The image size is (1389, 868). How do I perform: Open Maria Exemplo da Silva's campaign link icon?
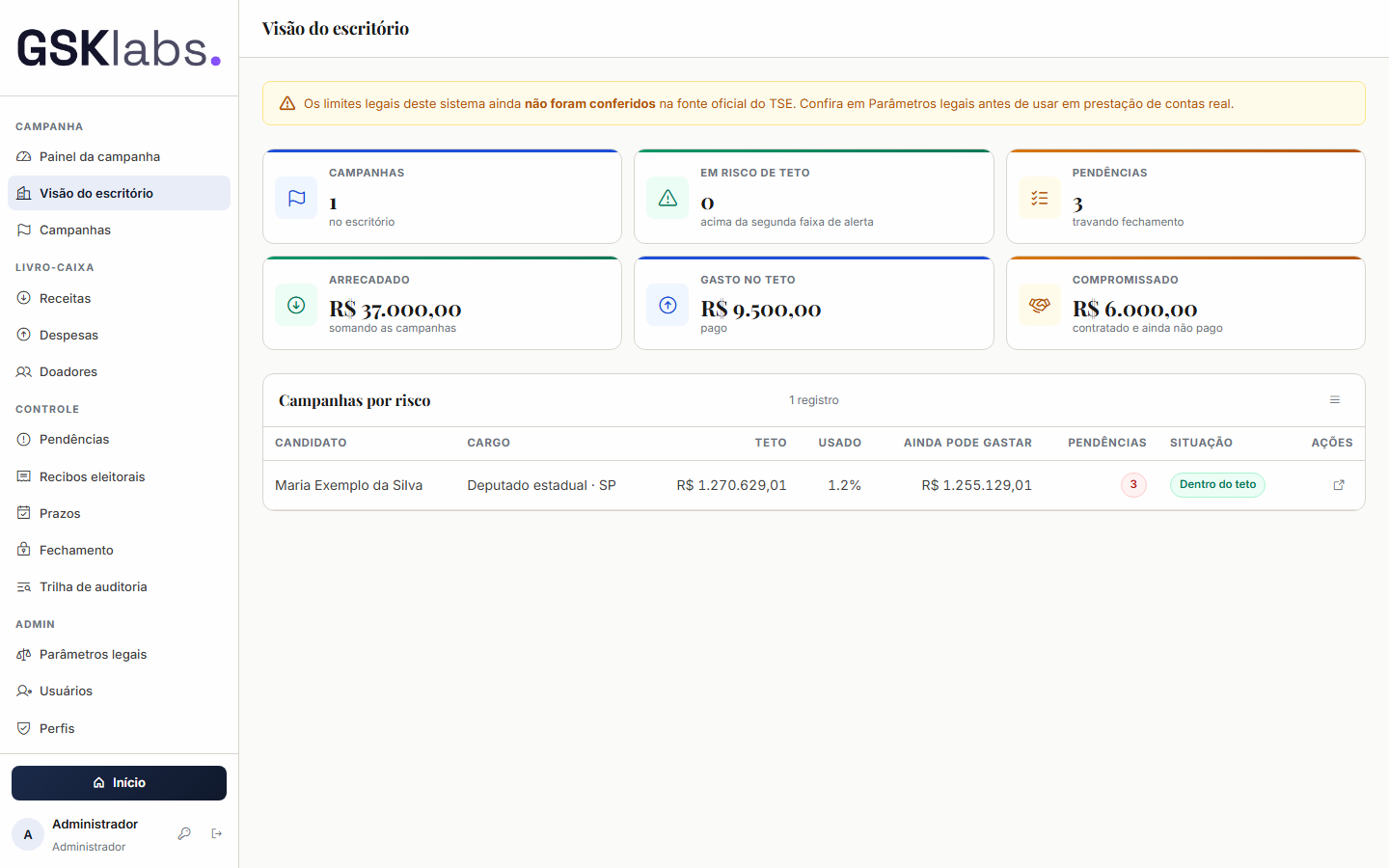pos(1339,485)
